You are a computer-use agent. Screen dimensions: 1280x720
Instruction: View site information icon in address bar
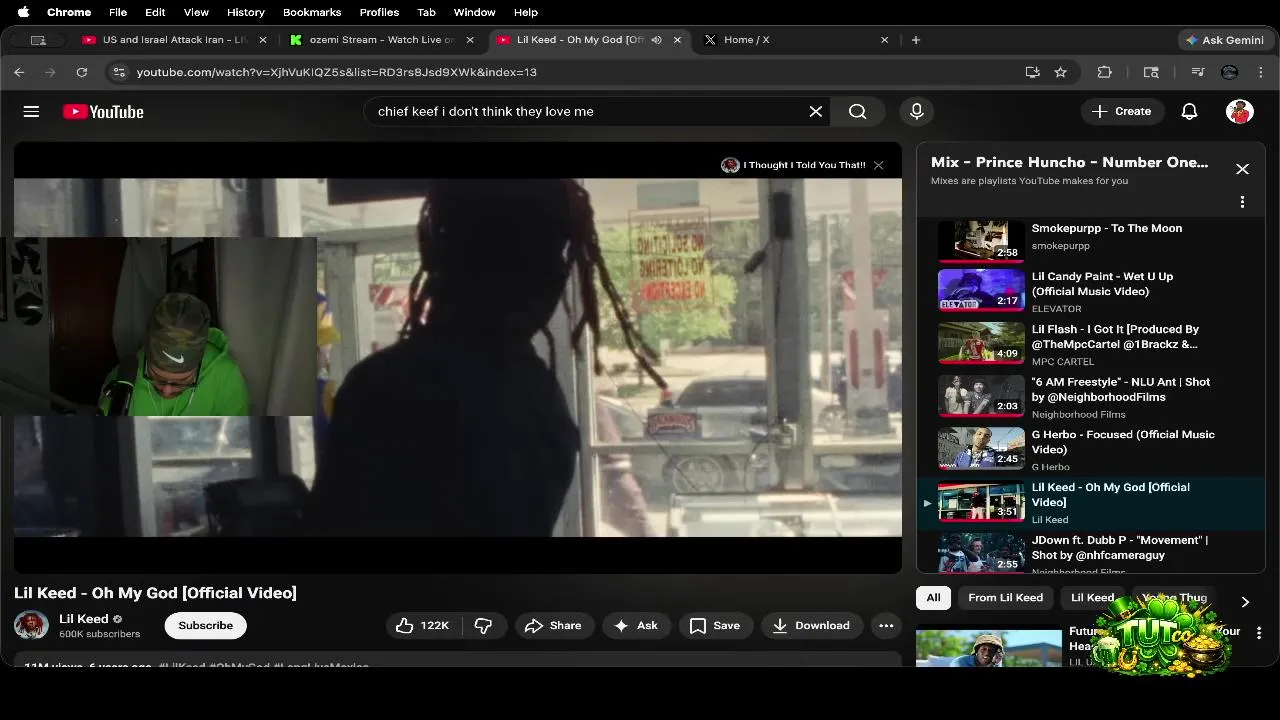coord(119,72)
